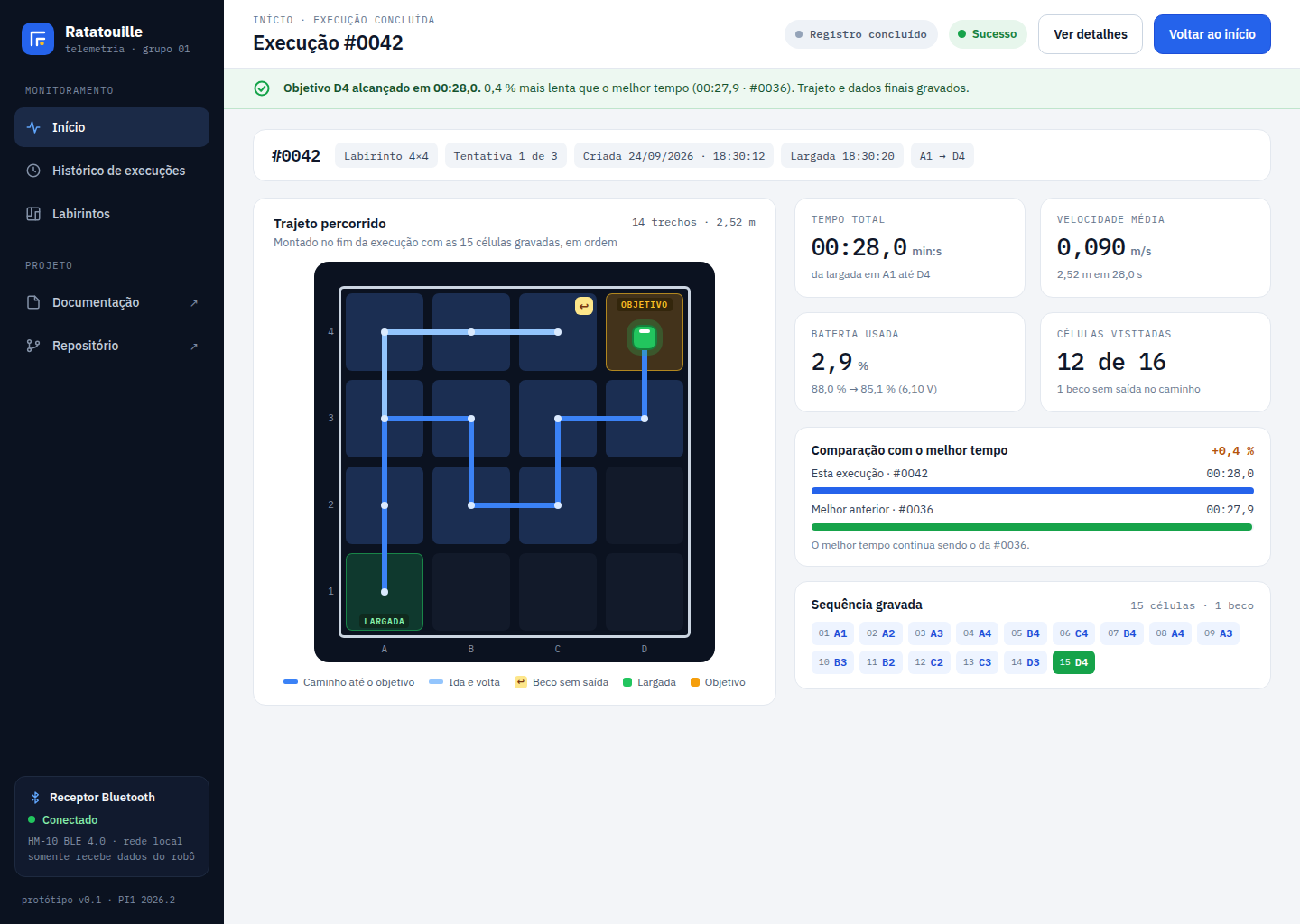Click the blue Esta execução progress bar
This screenshot has height=924, width=1300.
tap(1033, 491)
